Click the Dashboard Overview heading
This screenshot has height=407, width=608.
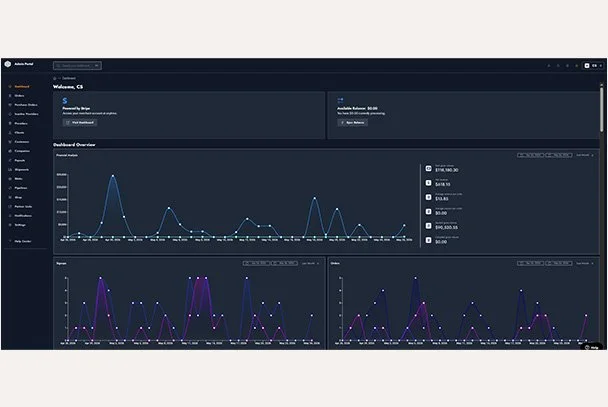[x=74, y=145]
